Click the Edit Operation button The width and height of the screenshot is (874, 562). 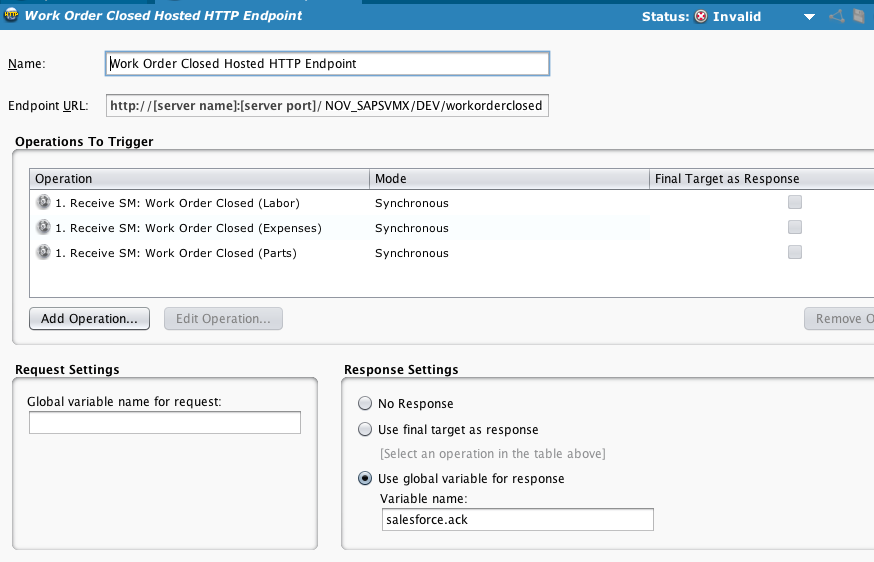pos(223,319)
